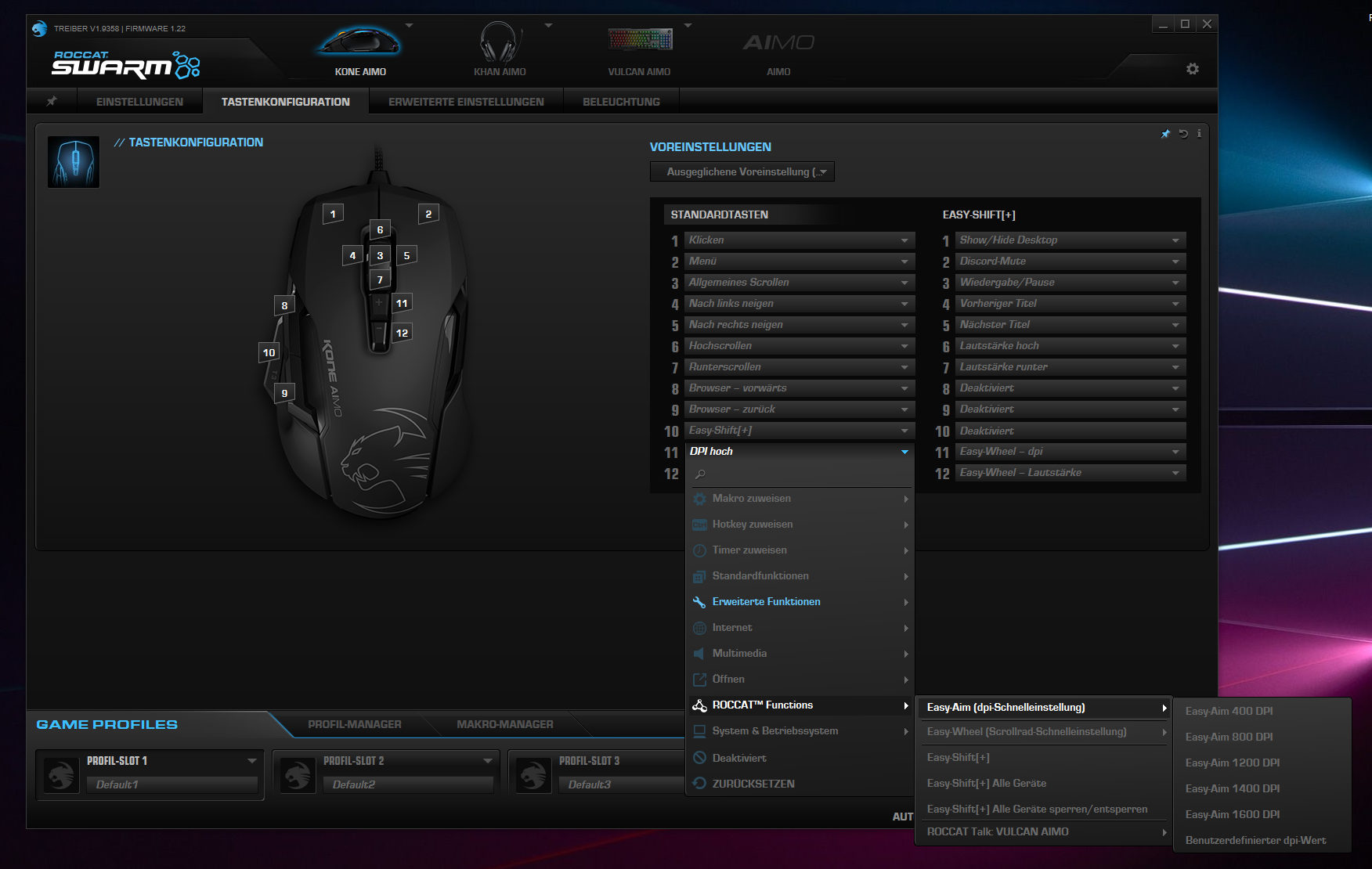Select Easy-Aim 800 DPI
This screenshot has height=869, width=1372.
pos(1262,737)
